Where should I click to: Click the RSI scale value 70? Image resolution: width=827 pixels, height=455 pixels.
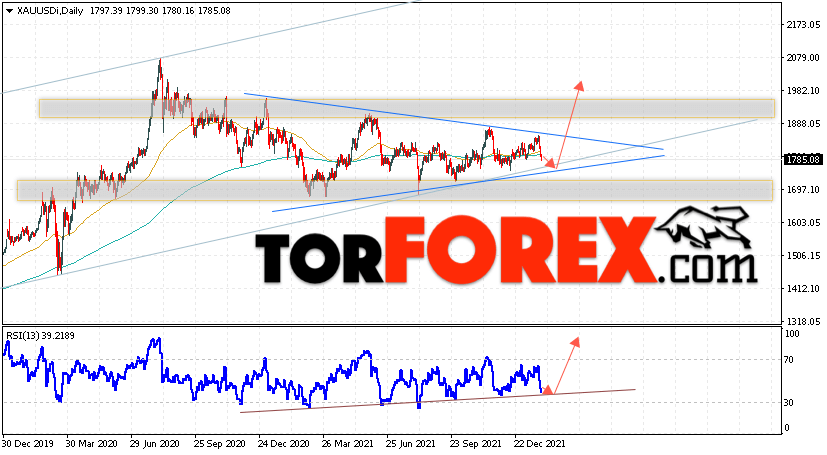coord(789,360)
